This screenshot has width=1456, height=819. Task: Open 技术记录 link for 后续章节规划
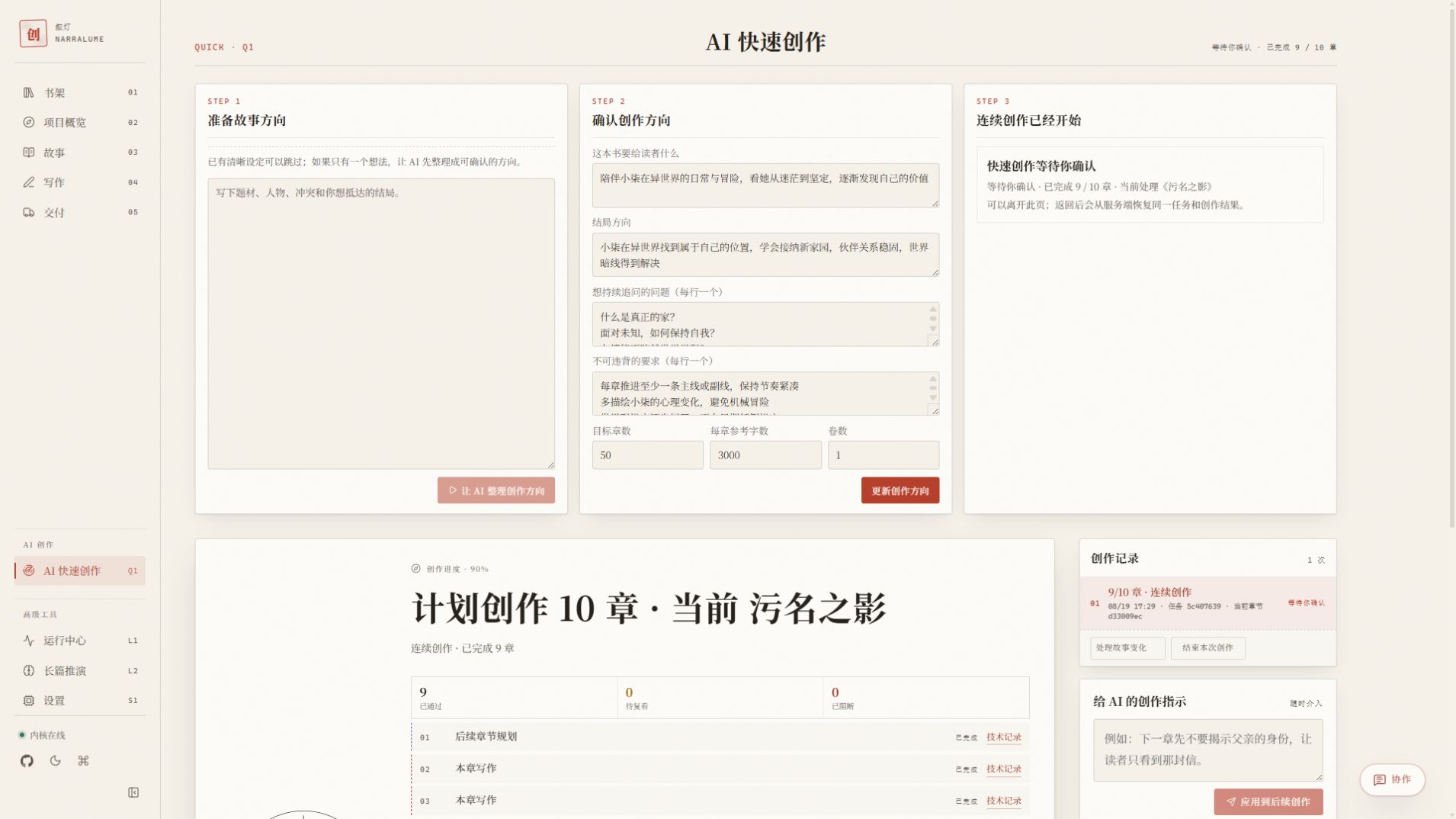(x=1004, y=737)
